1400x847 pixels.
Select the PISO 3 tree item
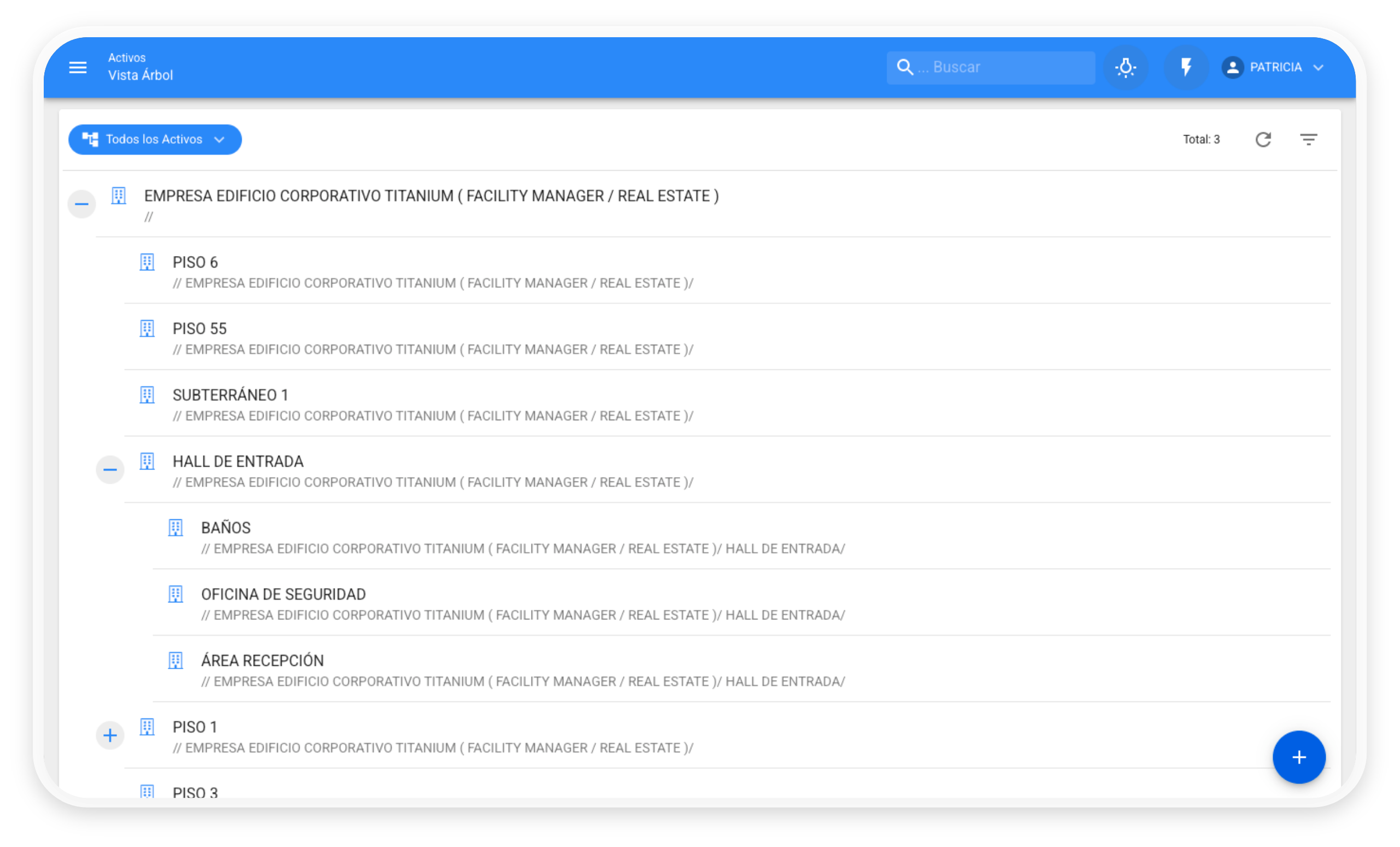pos(195,791)
